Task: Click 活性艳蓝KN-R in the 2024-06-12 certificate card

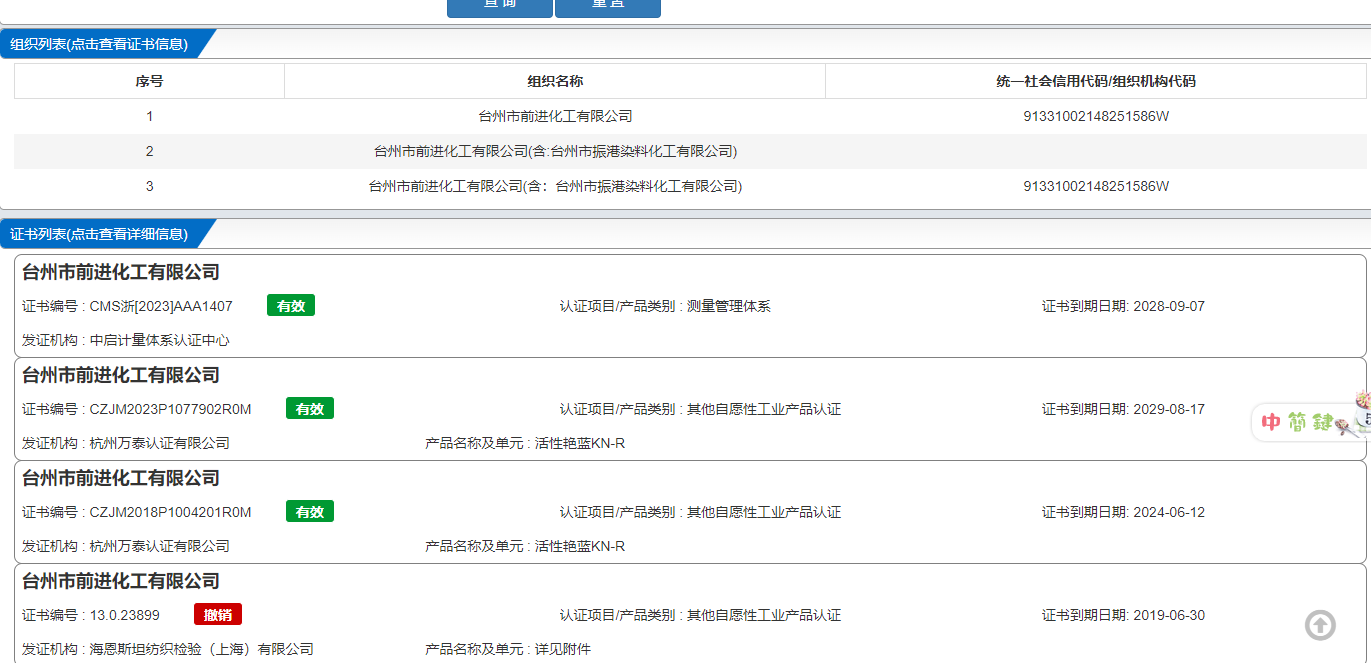Action: (x=580, y=546)
